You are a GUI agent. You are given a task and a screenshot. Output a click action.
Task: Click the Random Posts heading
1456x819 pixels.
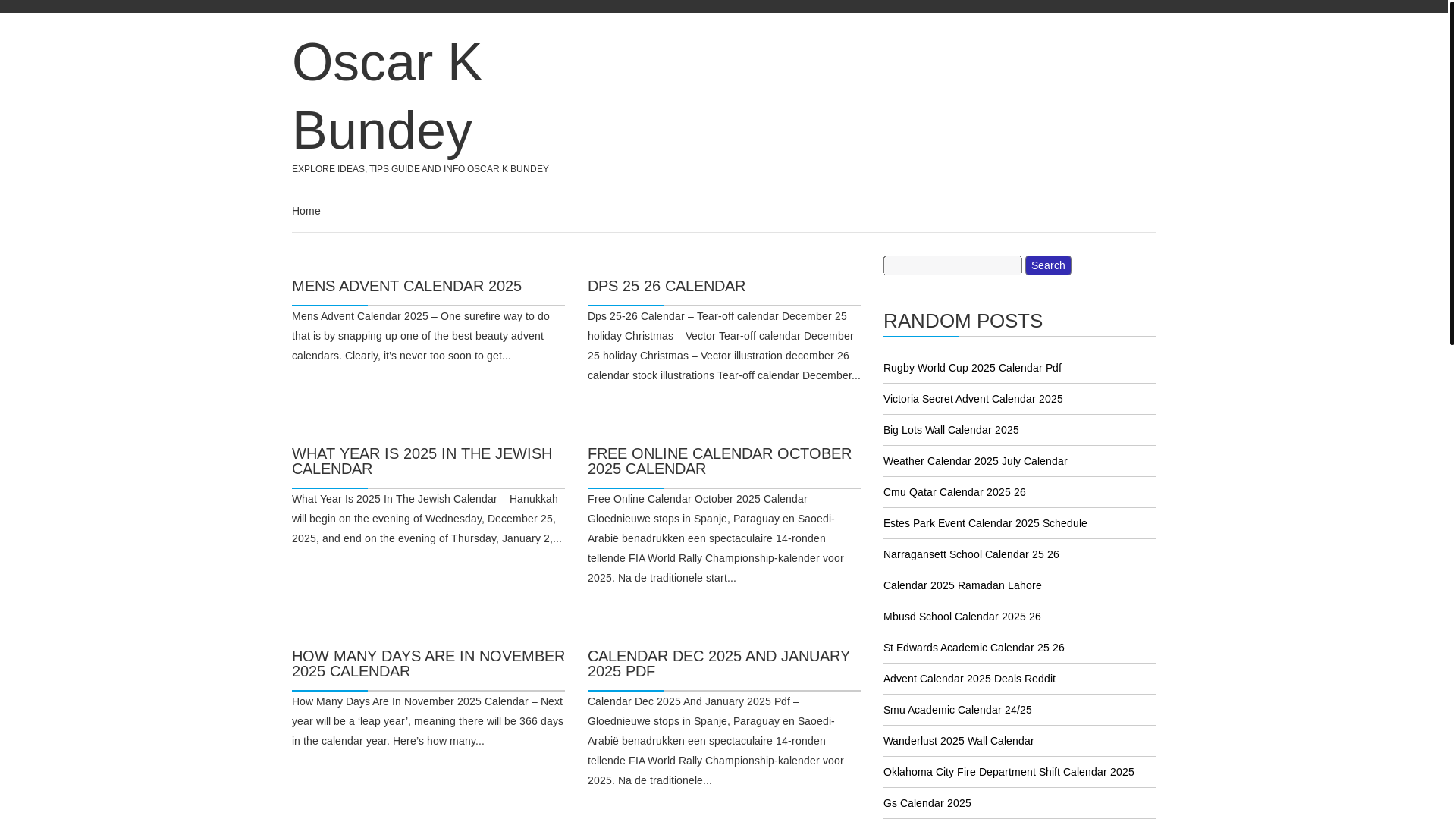coord(963,321)
